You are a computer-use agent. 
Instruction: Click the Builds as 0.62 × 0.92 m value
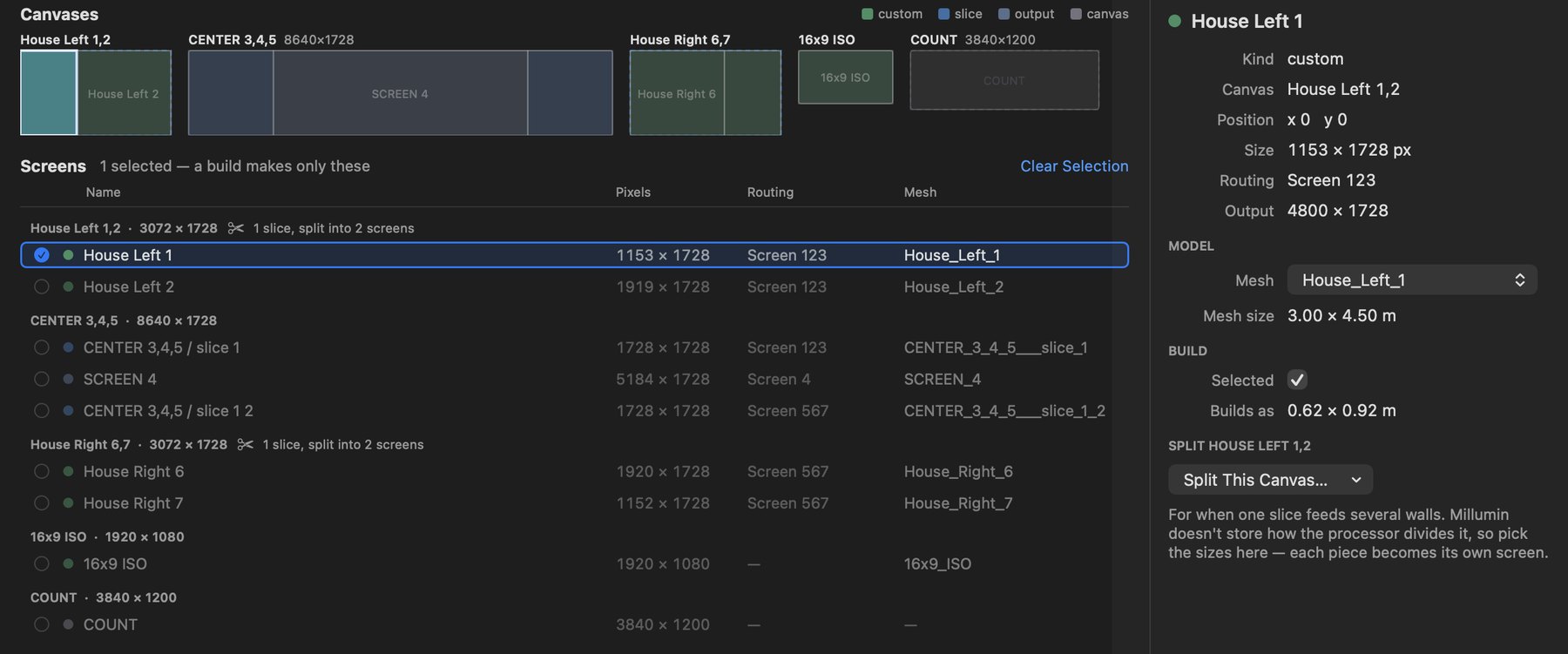coord(1342,410)
